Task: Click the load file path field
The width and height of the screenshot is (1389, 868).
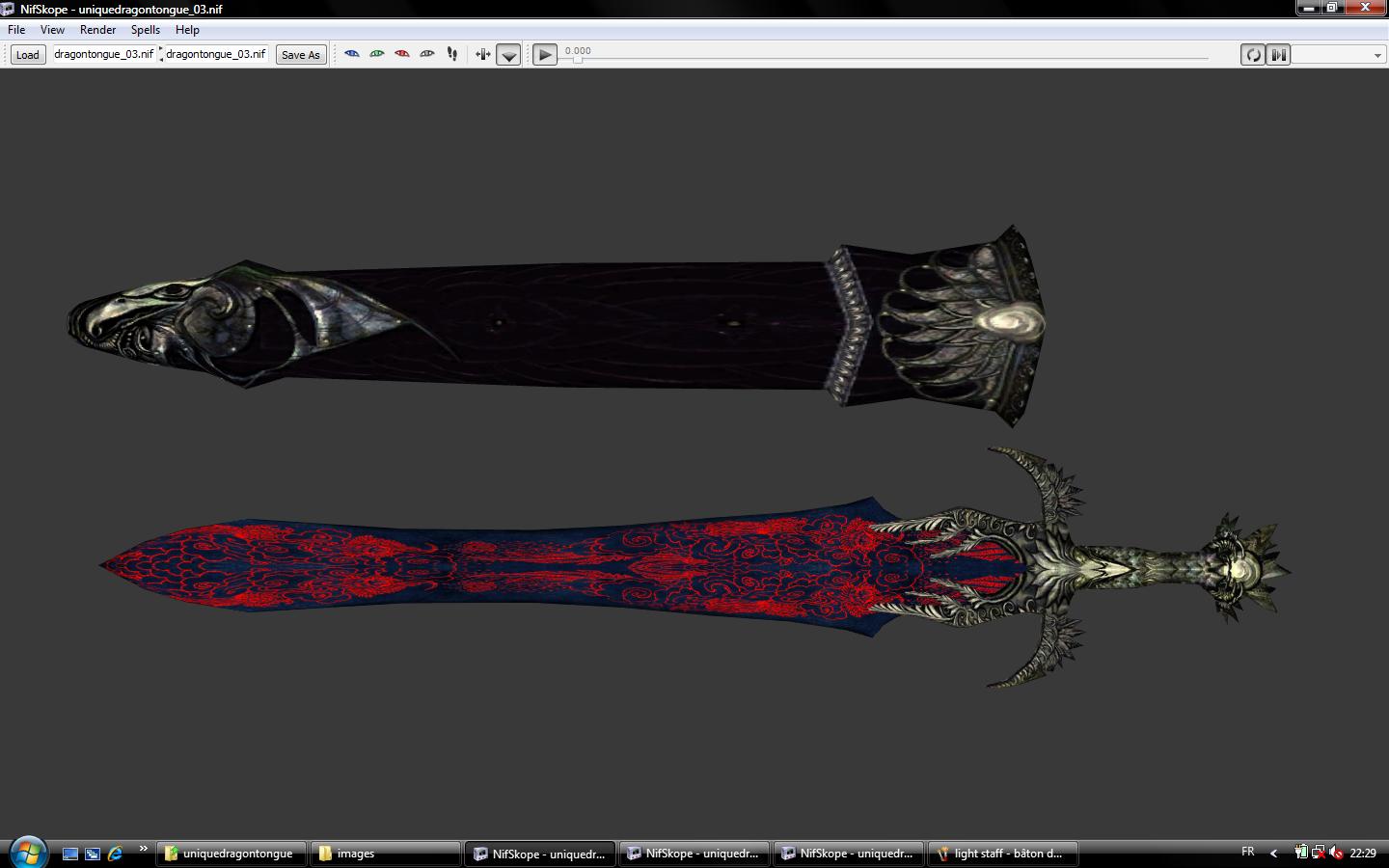Action: 103,54
